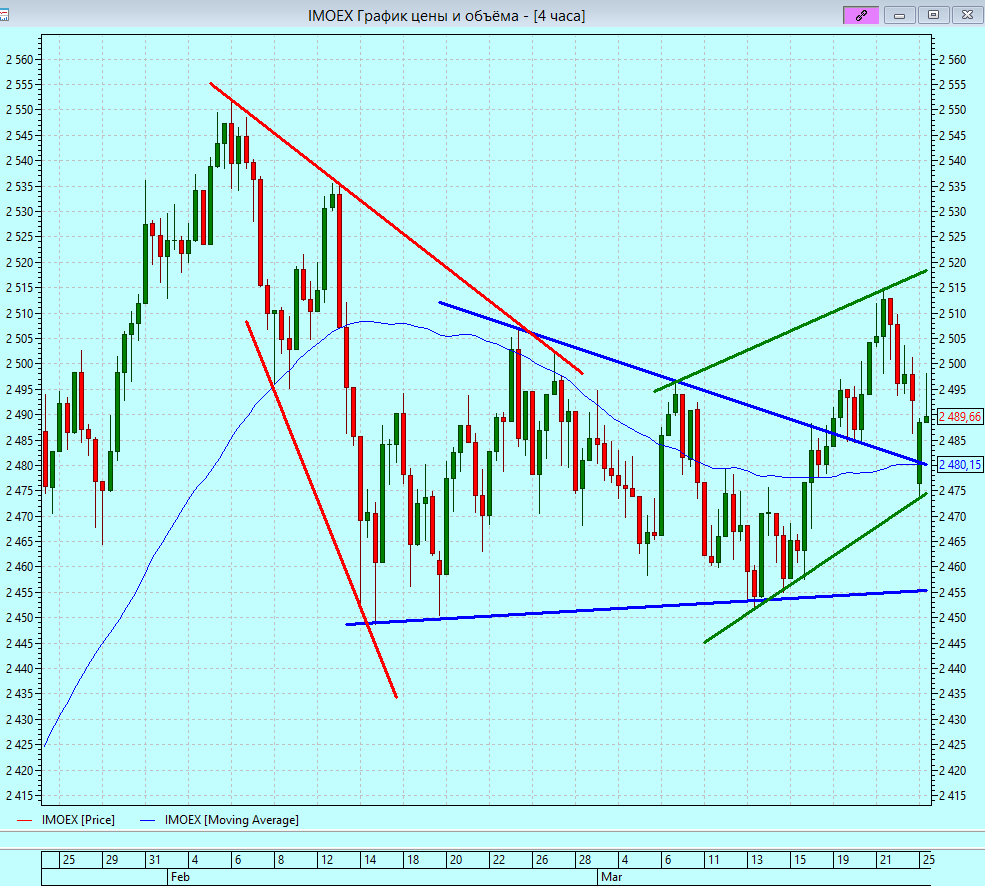The width and height of the screenshot is (985, 886).
Task: Click the 2 415 label on the left price axis
Action: [x=19, y=796]
